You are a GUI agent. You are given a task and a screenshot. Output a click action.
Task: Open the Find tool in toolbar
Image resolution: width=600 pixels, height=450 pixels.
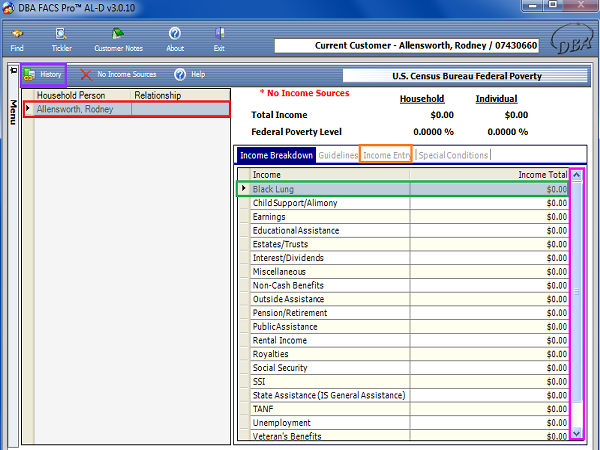click(x=17, y=40)
